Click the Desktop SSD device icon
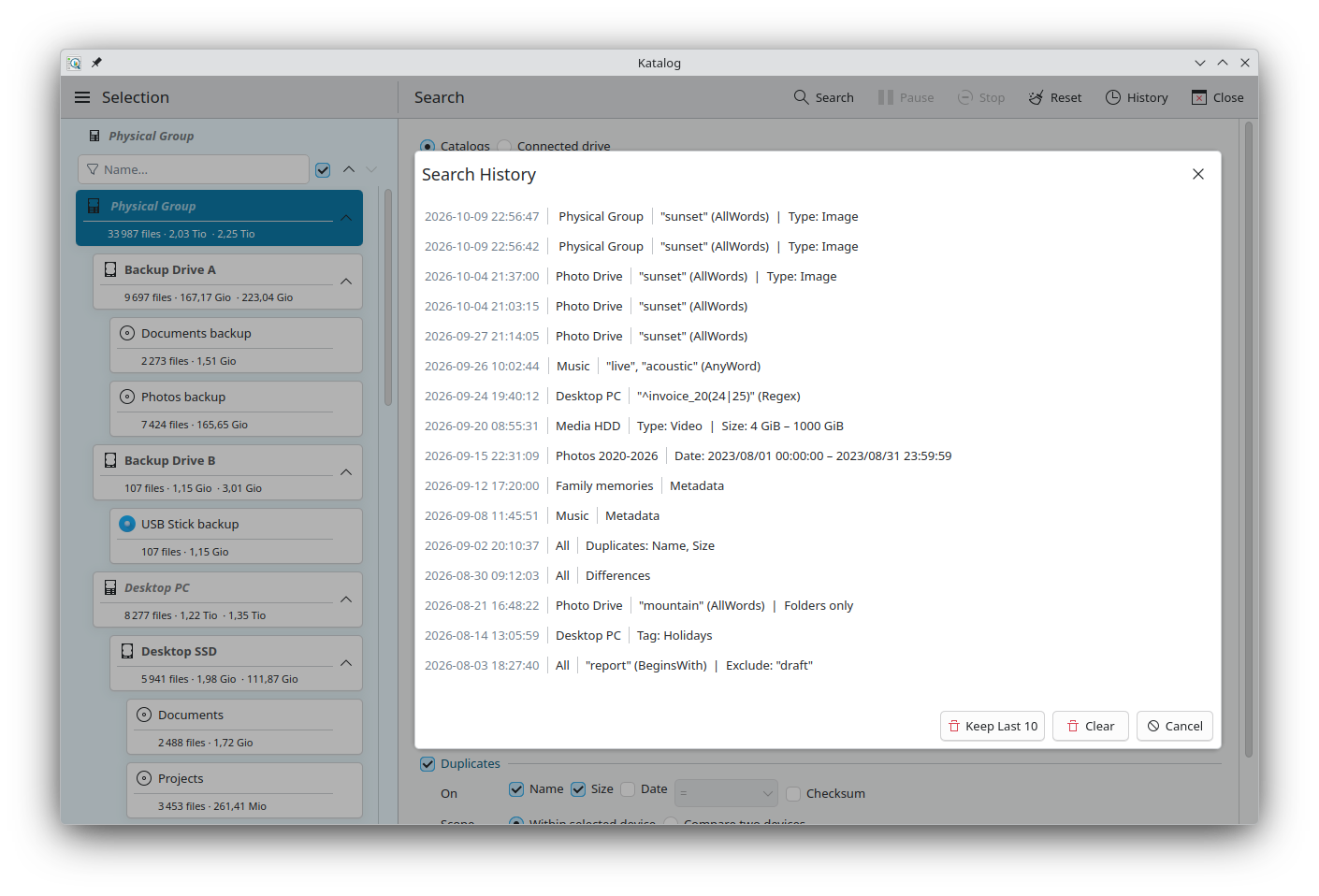 click(x=127, y=651)
